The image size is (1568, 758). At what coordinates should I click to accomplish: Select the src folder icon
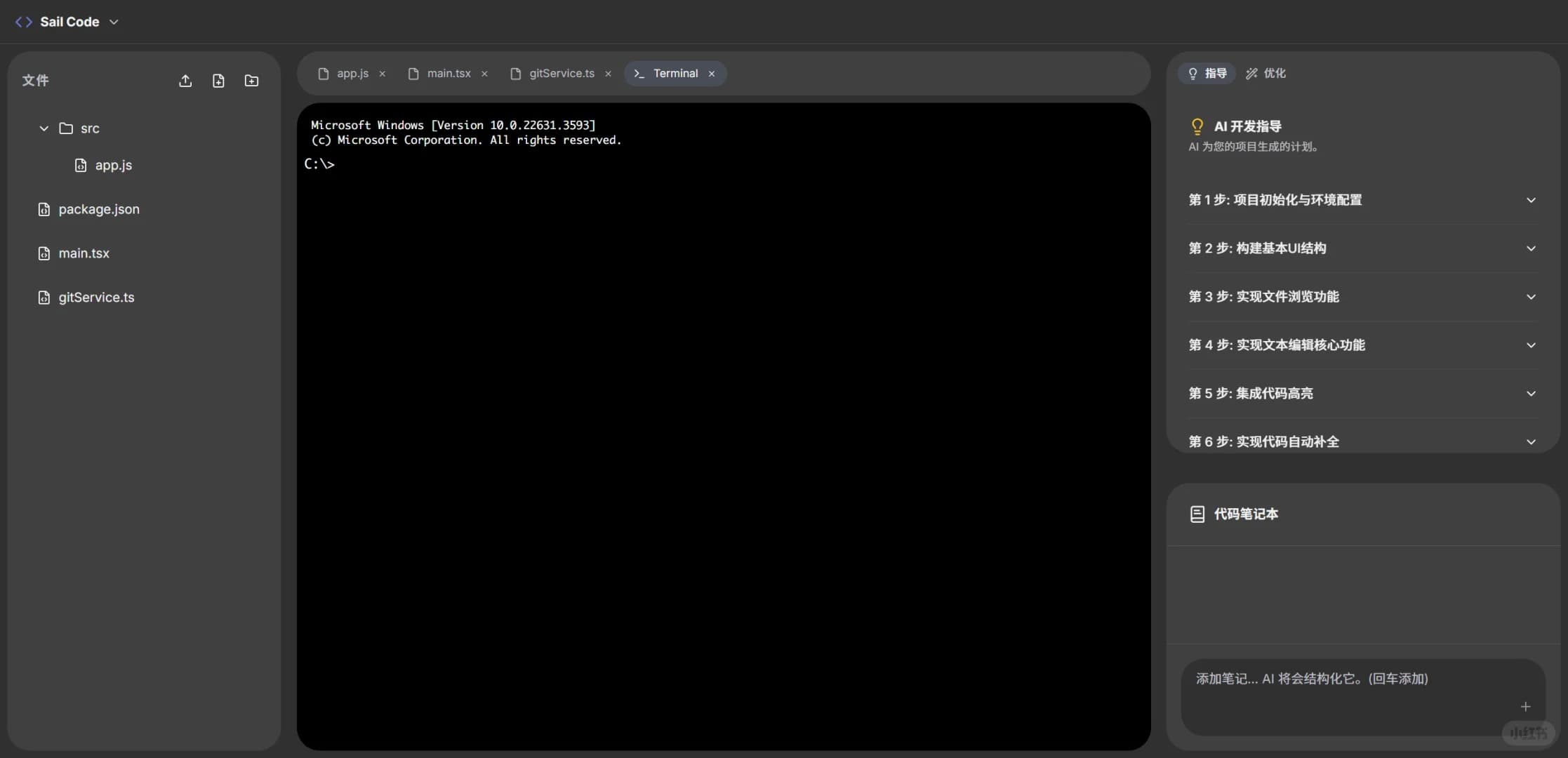click(x=66, y=128)
